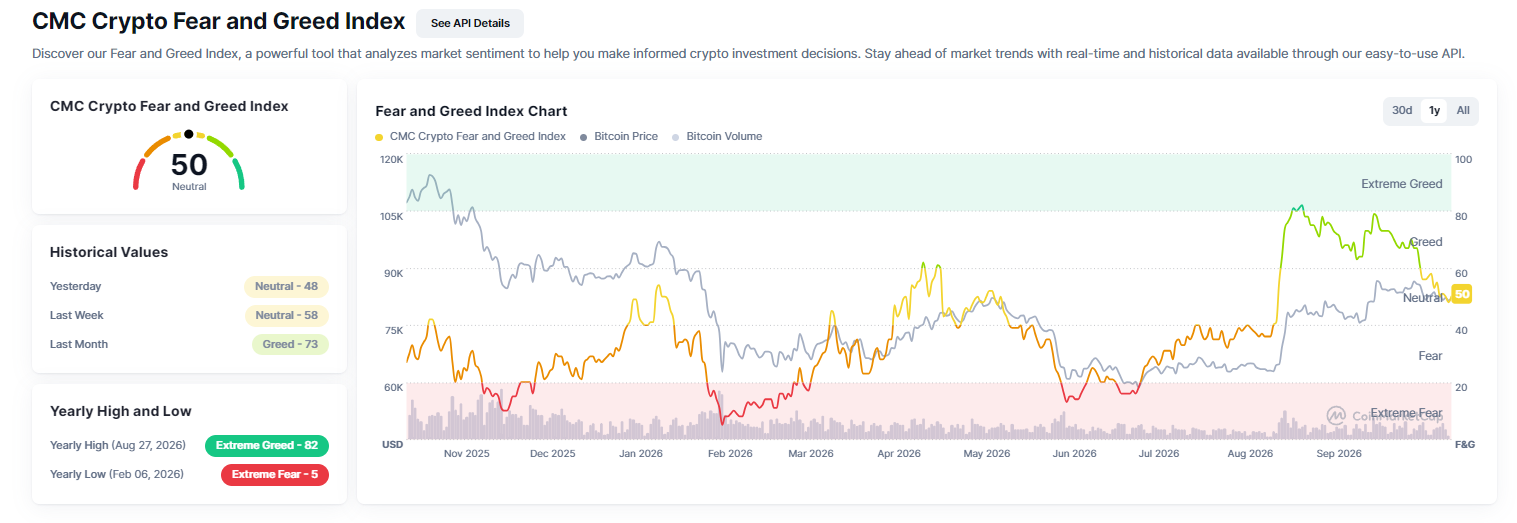
Task: Toggle Bitcoin Price legend series
Action: pyautogui.click(x=619, y=136)
